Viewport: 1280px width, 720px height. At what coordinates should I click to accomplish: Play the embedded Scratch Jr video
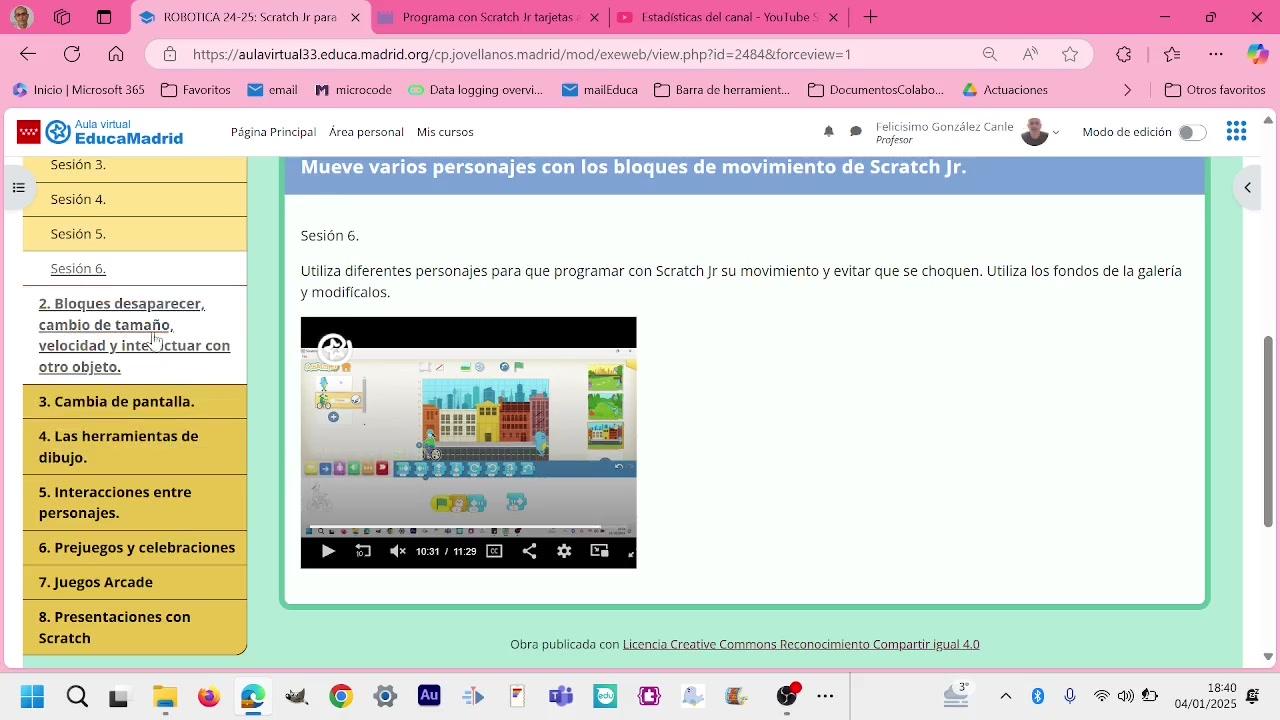(328, 551)
